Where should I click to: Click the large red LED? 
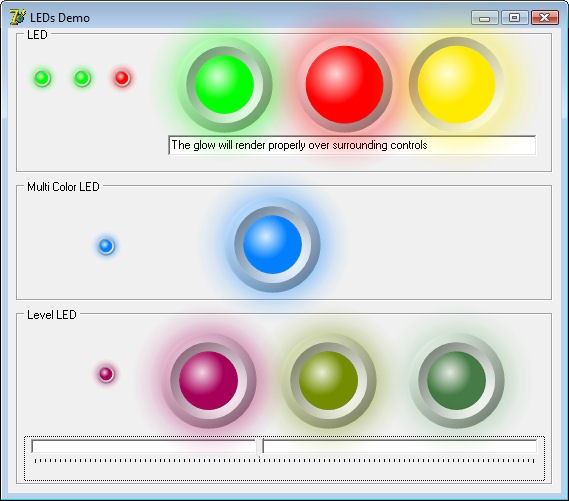coord(345,85)
